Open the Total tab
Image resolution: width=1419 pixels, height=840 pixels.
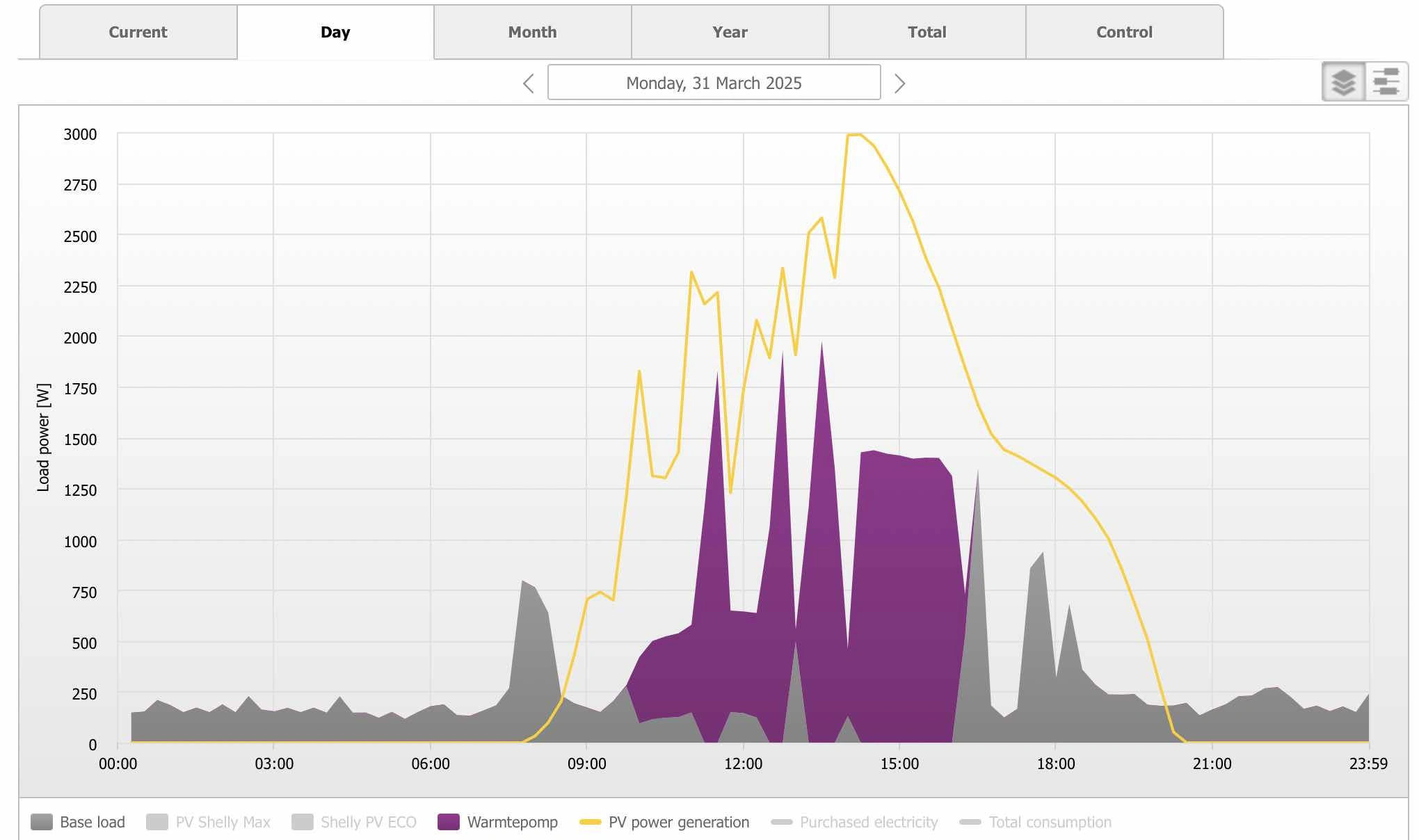tap(927, 32)
